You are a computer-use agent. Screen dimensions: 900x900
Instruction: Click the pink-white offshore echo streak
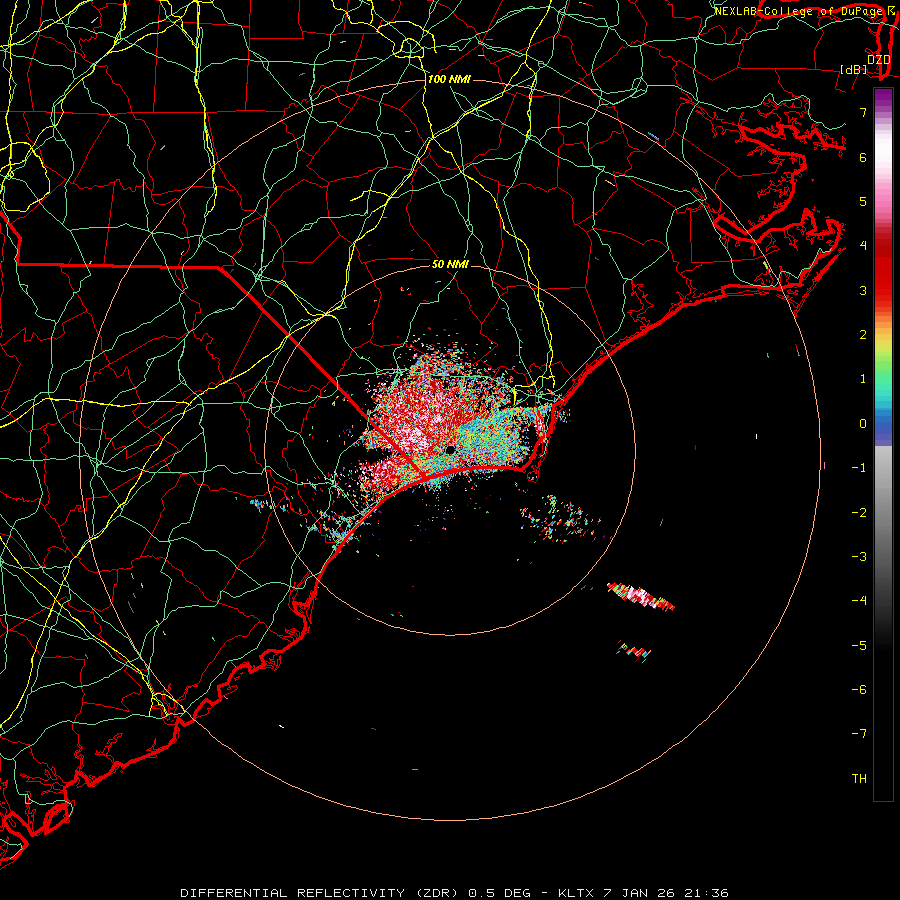pyautogui.click(x=641, y=596)
